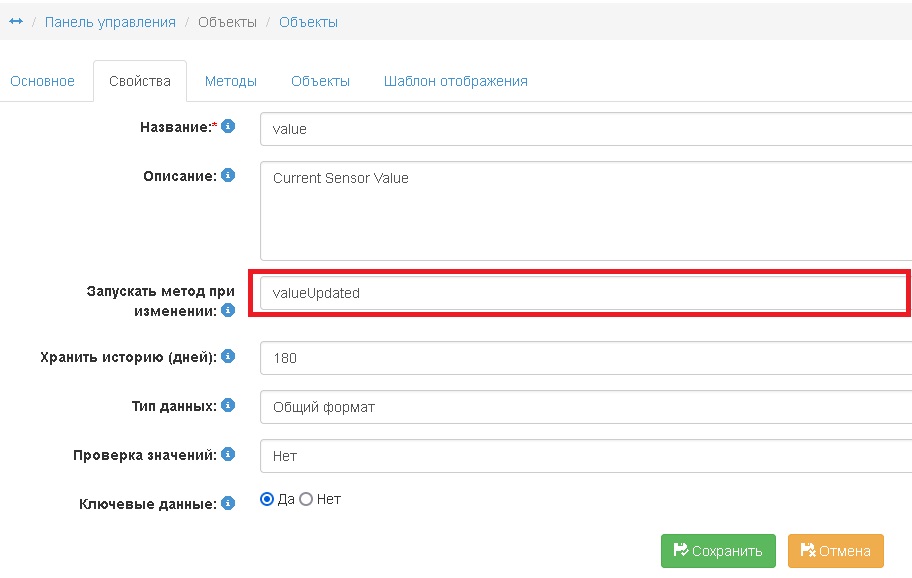Click the orange Отмена button
This screenshot has width=912, height=578.
(835, 551)
